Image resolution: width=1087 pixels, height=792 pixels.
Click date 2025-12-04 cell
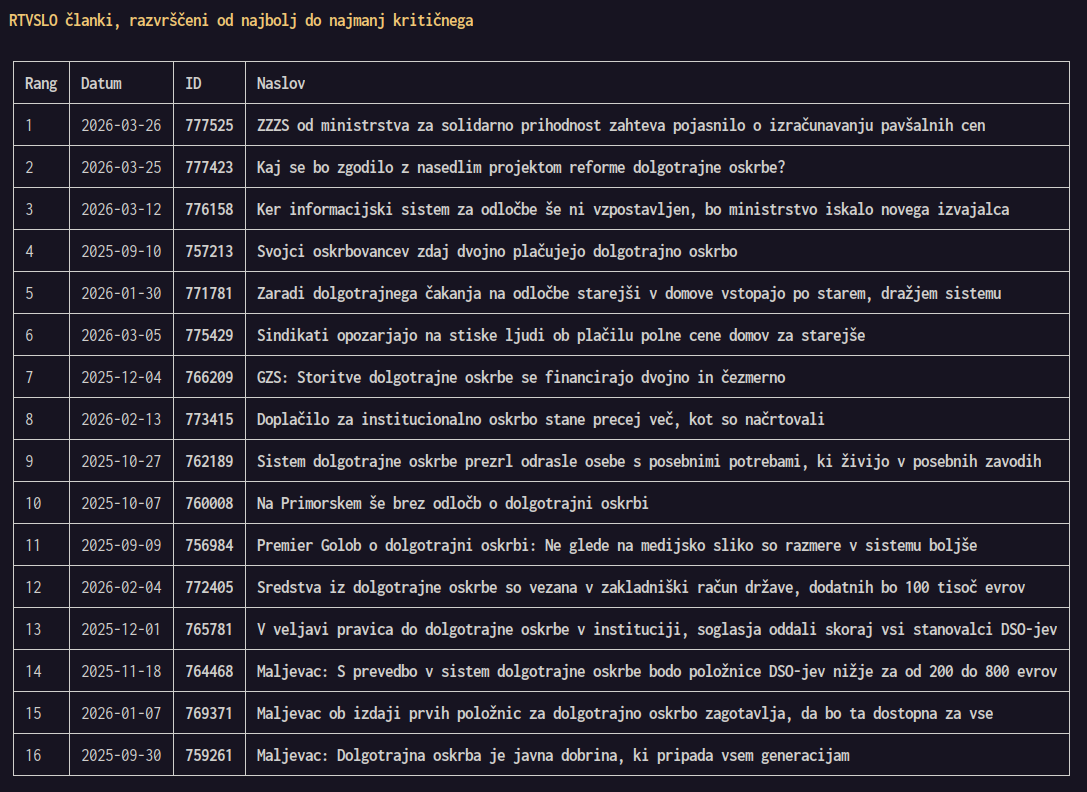coord(121,377)
